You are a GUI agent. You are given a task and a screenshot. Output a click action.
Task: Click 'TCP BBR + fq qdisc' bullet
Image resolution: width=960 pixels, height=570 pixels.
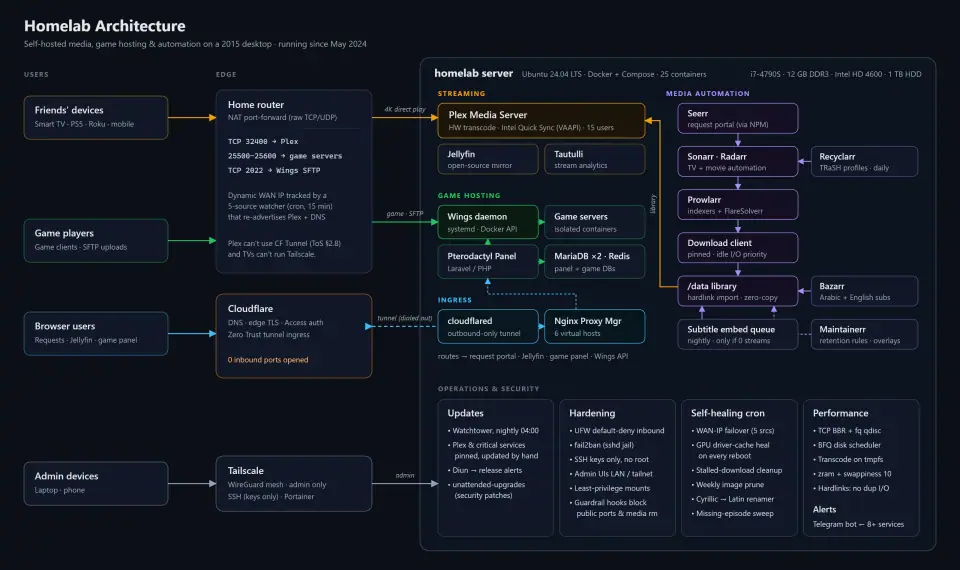click(x=847, y=431)
